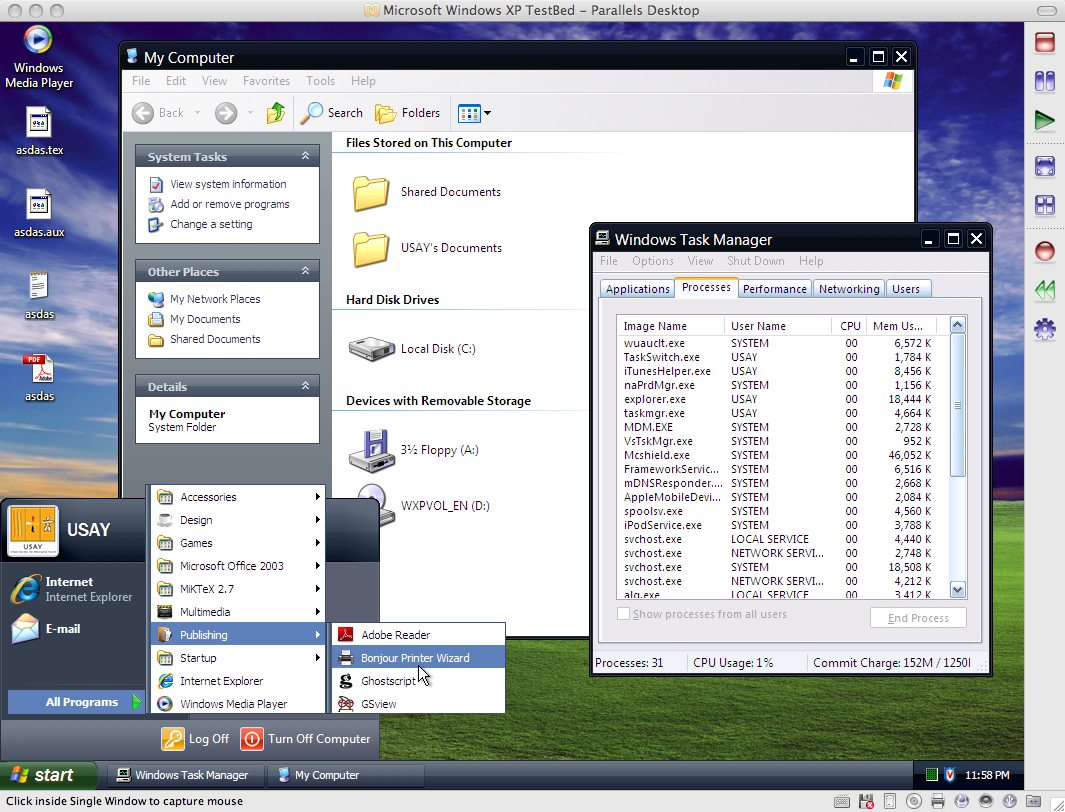
Task: Select USAY's Documents folder icon
Action: 371,248
